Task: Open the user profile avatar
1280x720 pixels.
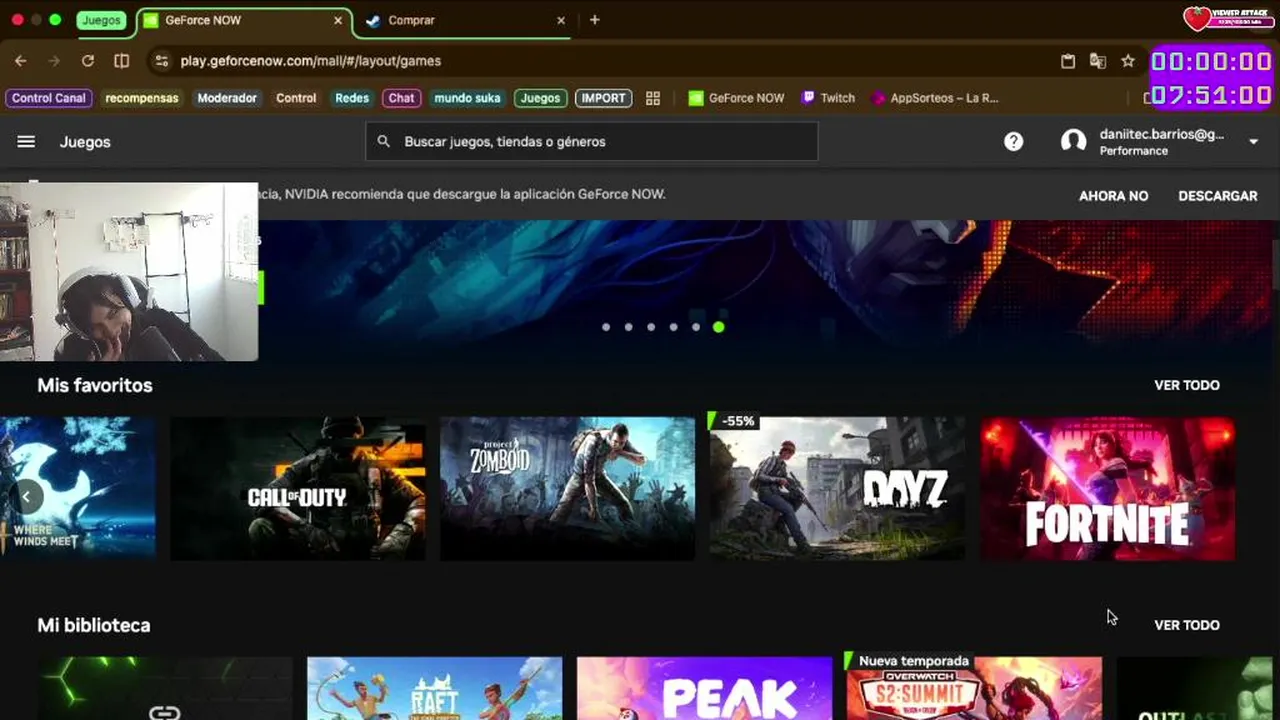Action: [x=1074, y=142]
